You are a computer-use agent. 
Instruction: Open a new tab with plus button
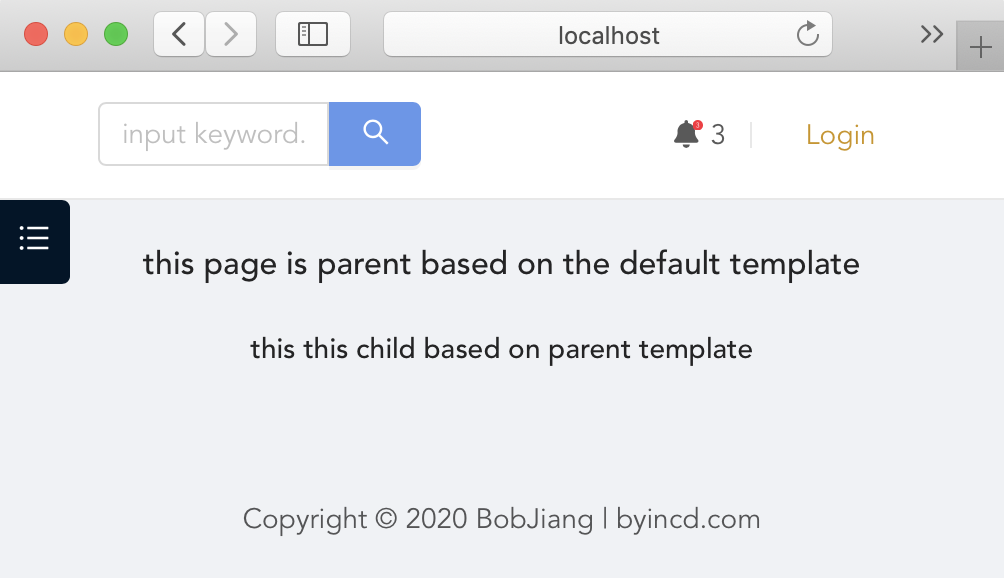point(980,47)
